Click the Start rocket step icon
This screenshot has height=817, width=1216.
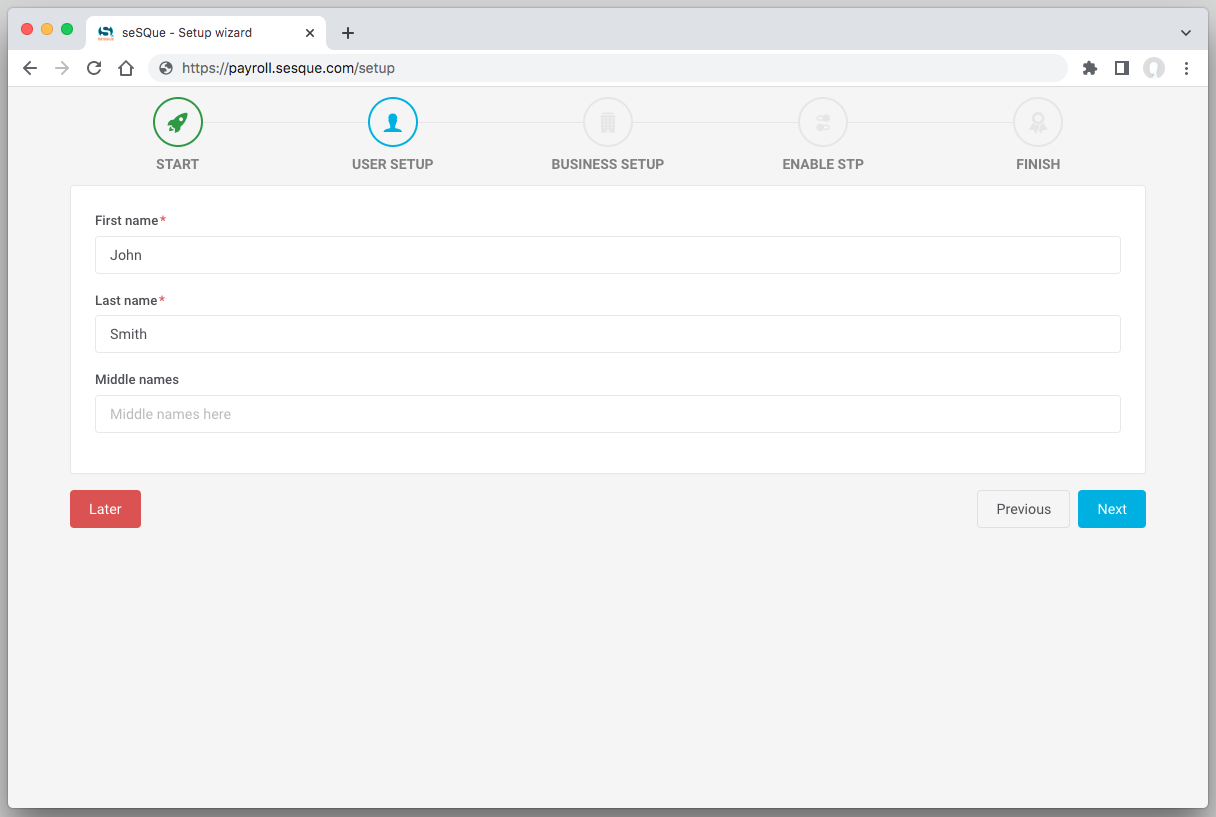[x=178, y=123]
